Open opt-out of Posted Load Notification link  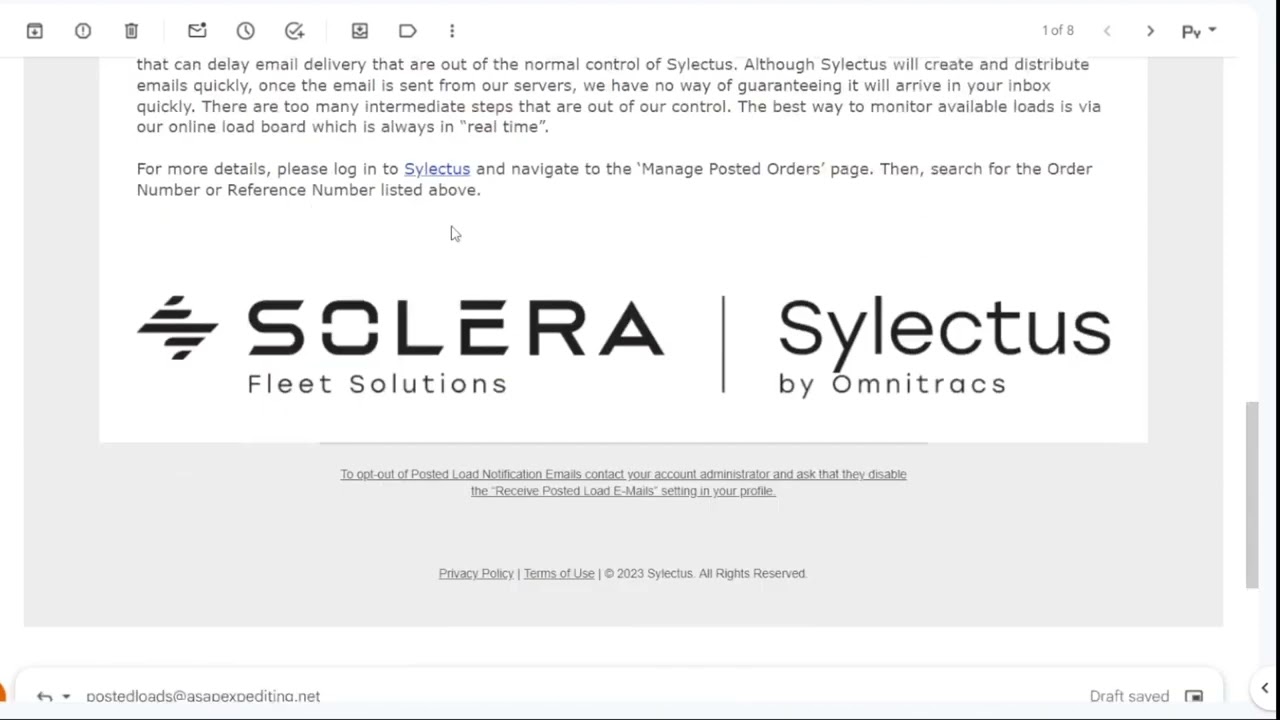coord(623,482)
